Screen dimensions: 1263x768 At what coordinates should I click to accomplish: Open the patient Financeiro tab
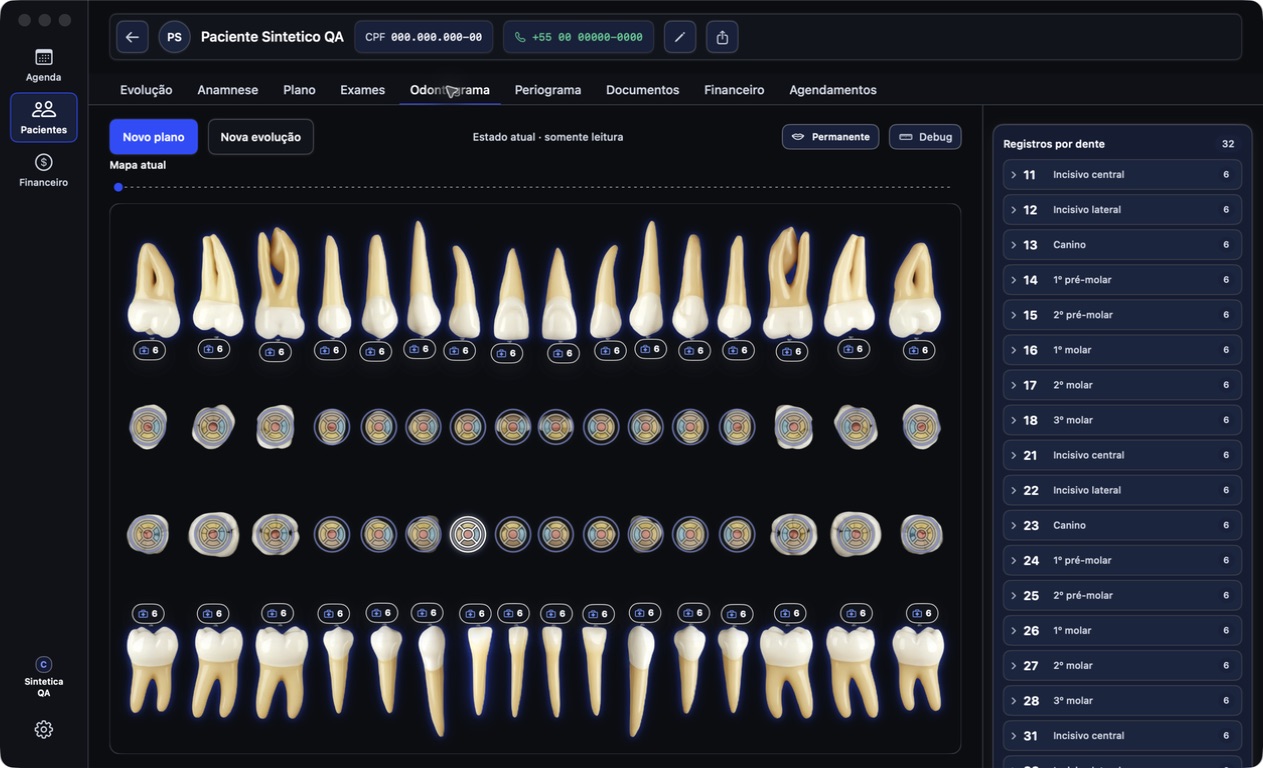pyautogui.click(x=734, y=90)
